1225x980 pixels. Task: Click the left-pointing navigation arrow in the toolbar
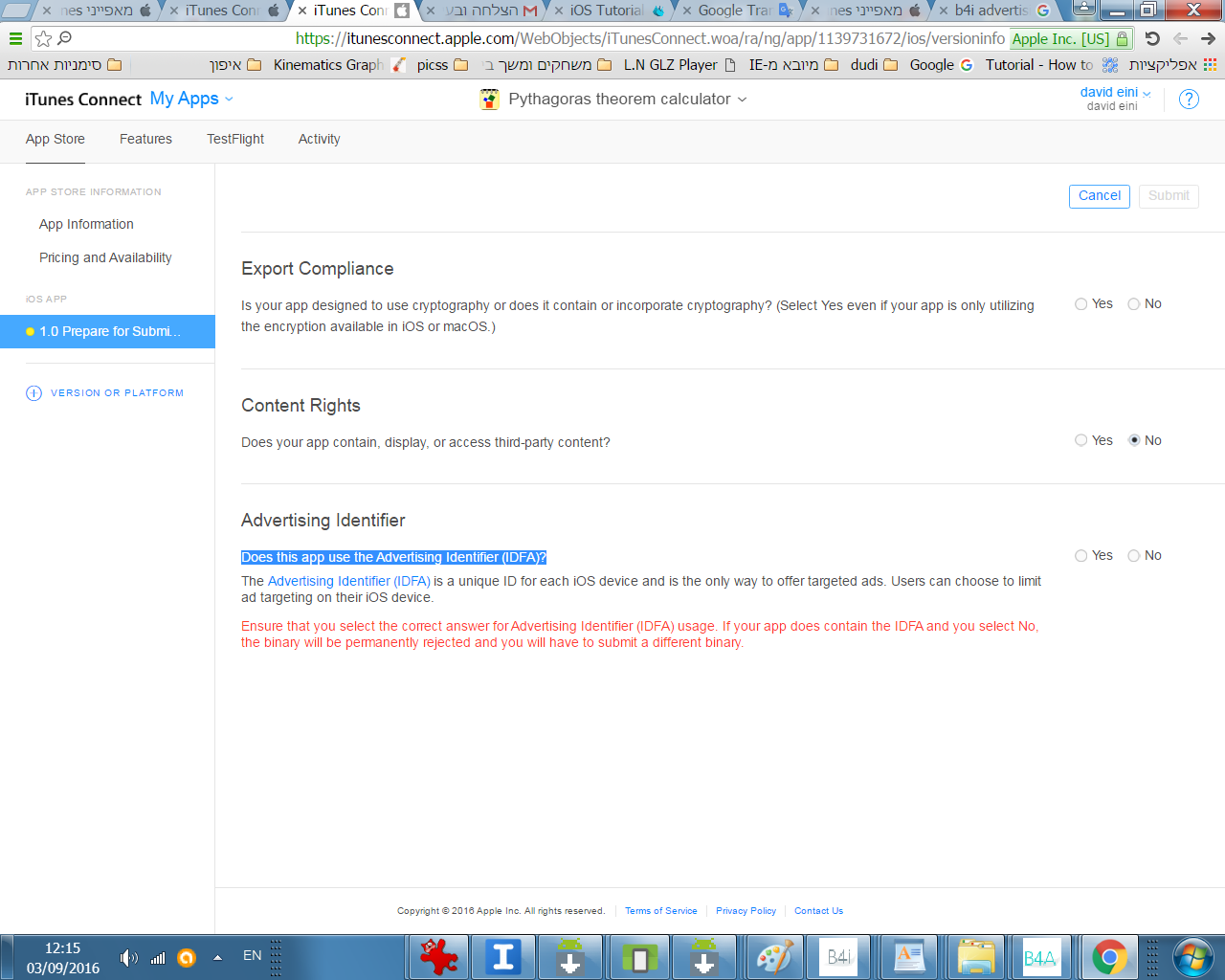click(1181, 38)
